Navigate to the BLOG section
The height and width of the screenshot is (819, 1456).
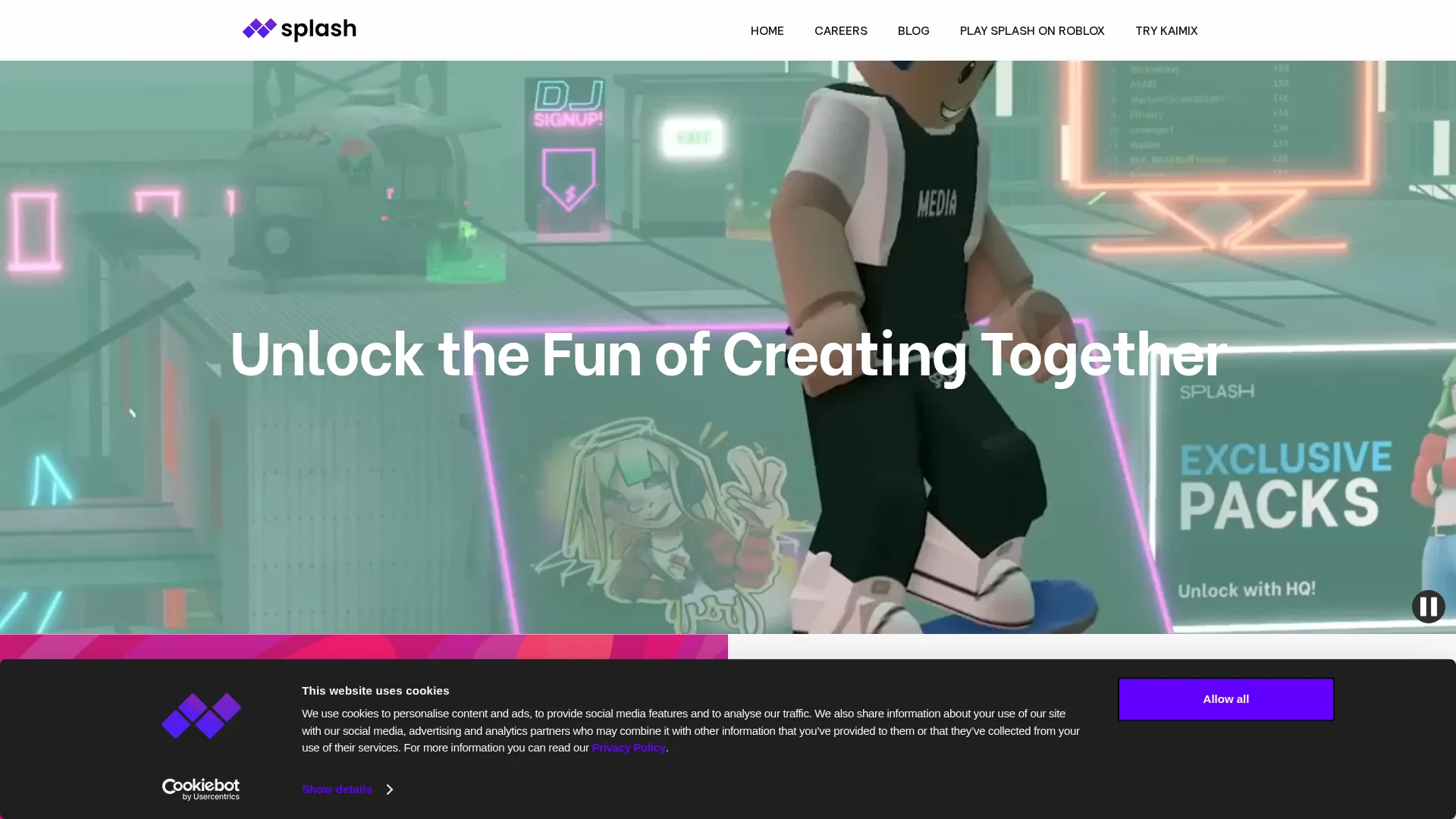[x=913, y=31]
